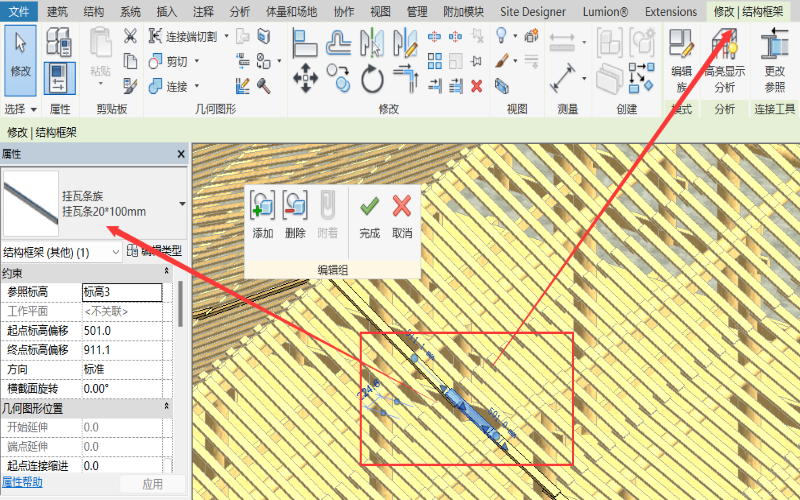Click the Selection Box icon in 视图 panel
The height and width of the screenshot is (500, 800).
coord(502,86)
